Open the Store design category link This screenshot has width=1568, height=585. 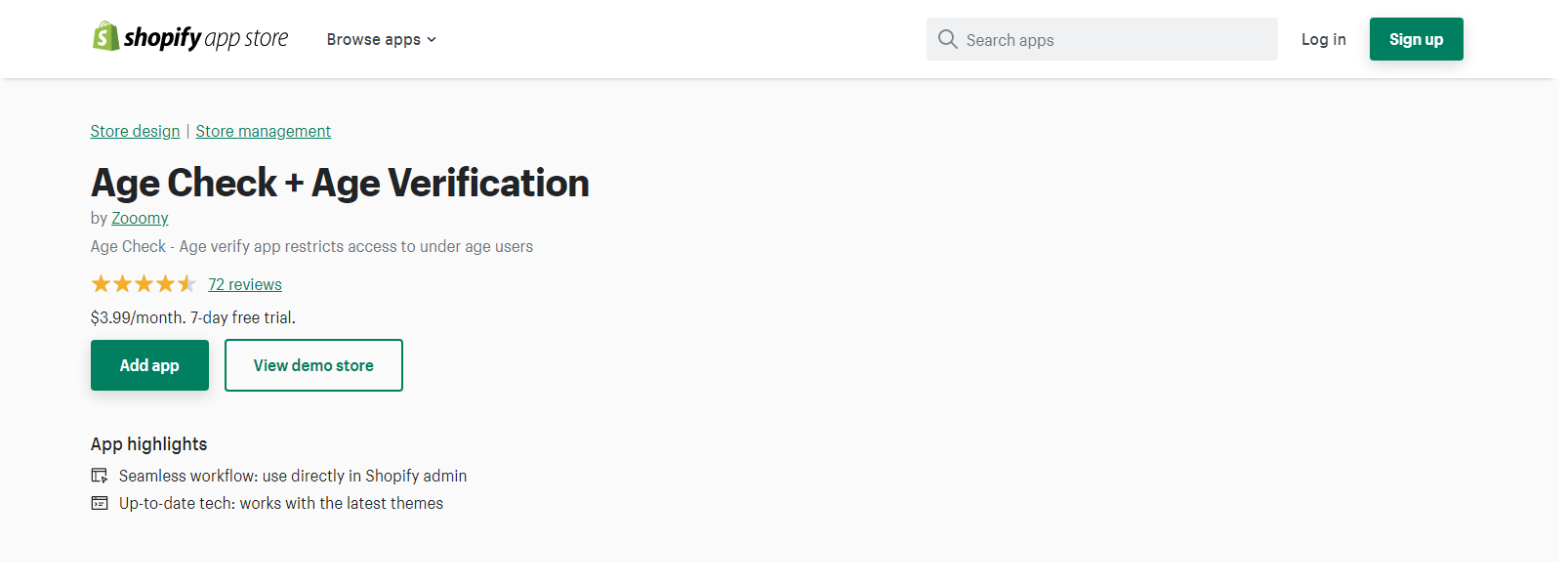click(x=135, y=131)
